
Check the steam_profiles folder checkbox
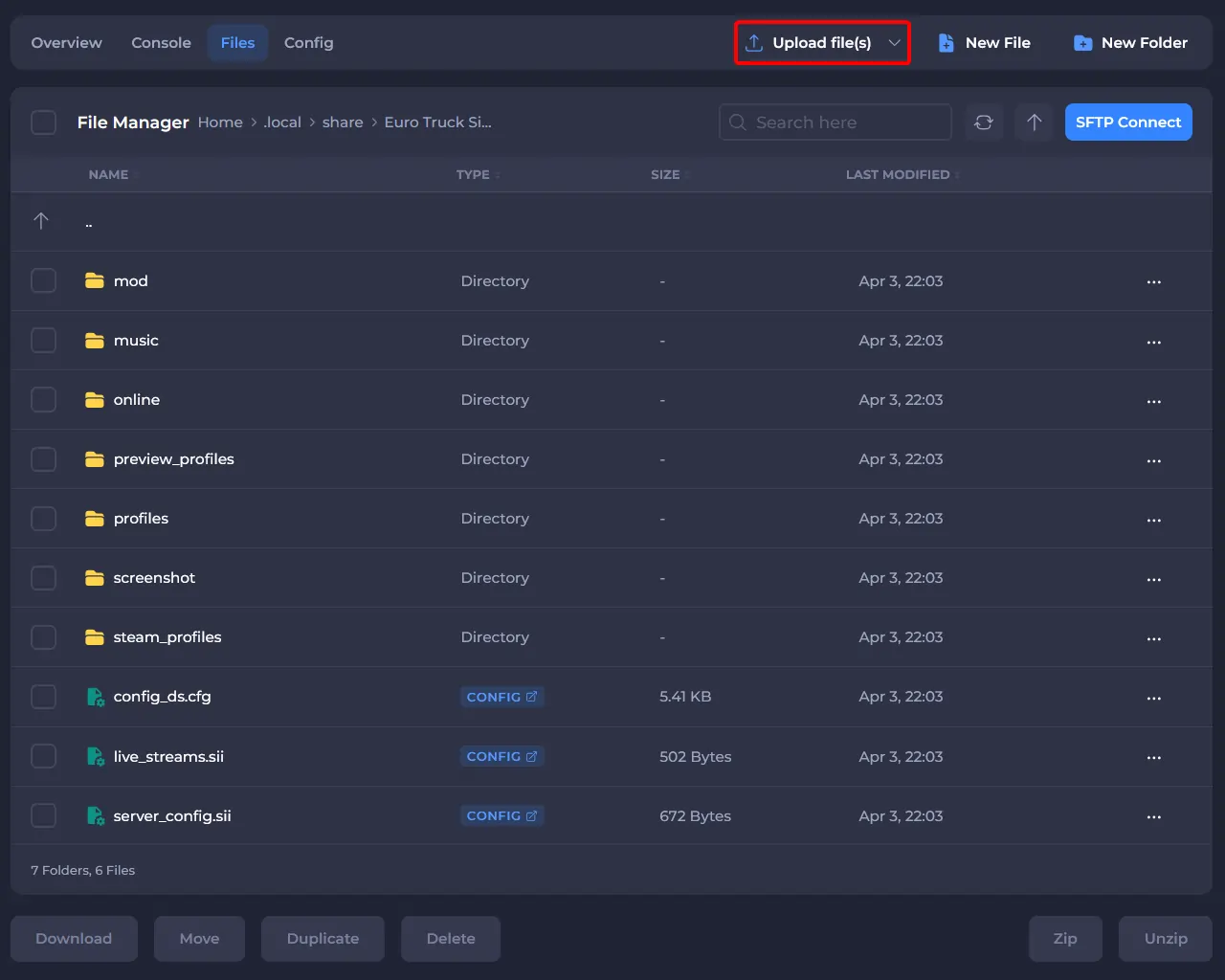pos(44,637)
